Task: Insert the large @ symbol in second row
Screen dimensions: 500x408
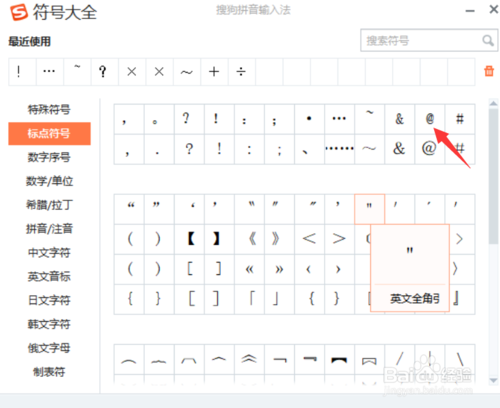Action: [x=430, y=149]
